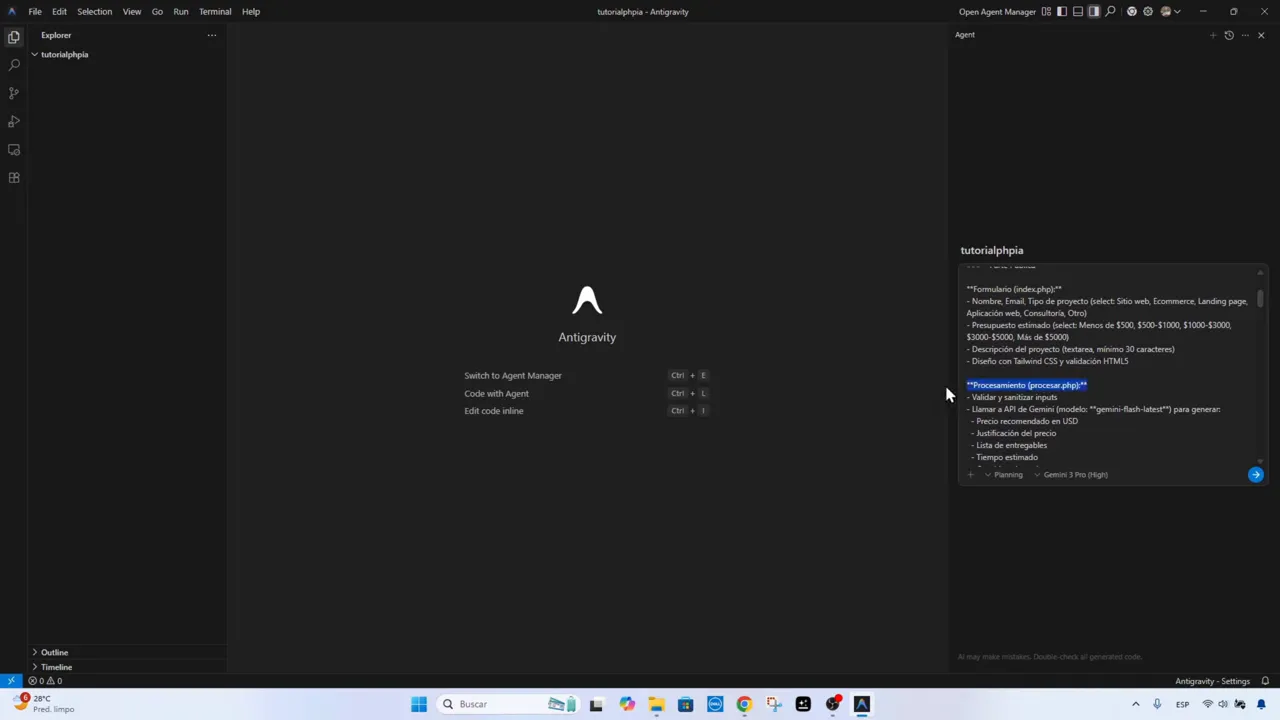Screen dimensions: 1280x720
Task: Click the agent prompt scrollbar thumb
Action: tap(1260, 299)
